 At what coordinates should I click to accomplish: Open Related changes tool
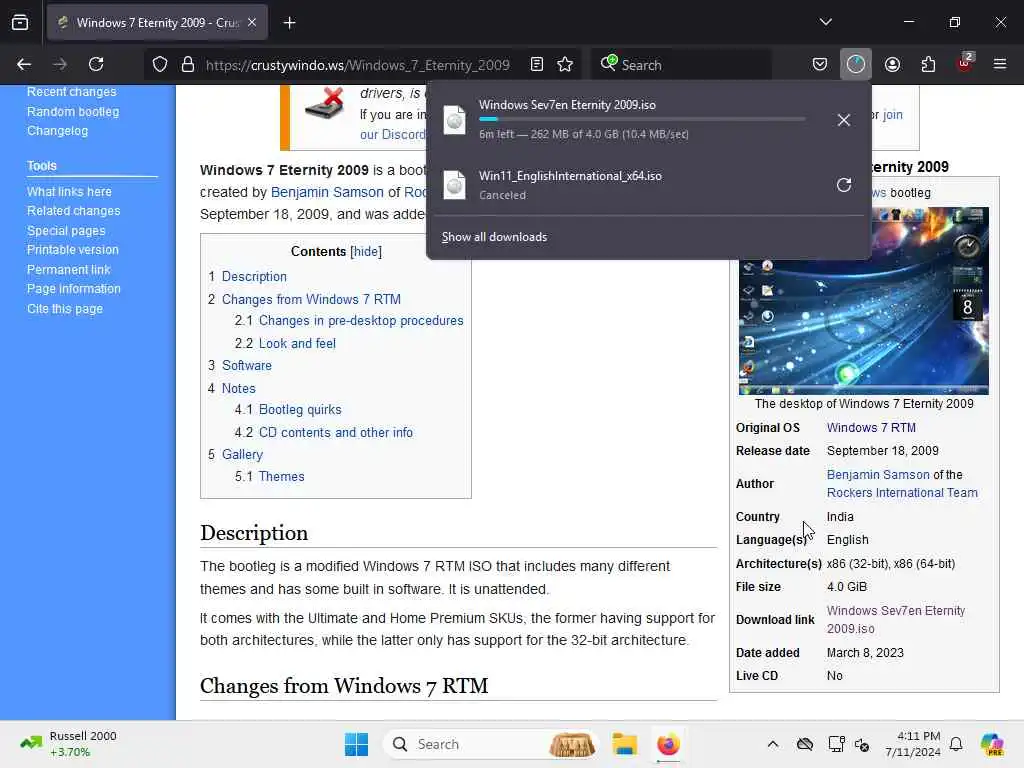pos(74,211)
